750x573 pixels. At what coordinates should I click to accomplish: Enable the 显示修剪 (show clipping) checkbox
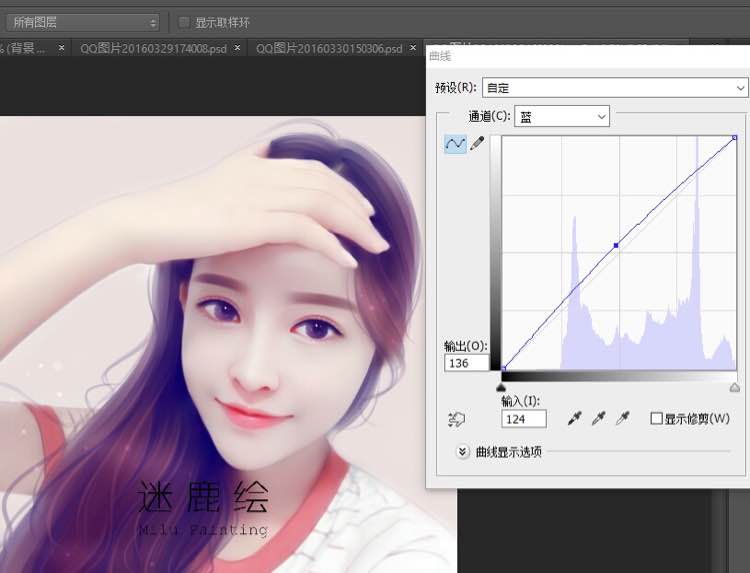click(x=656, y=418)
